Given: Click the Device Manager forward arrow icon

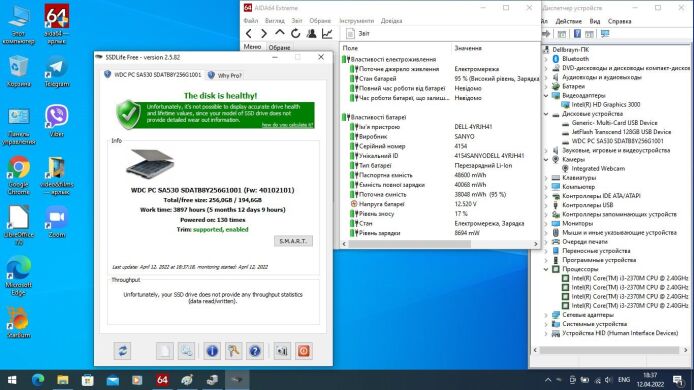Looking at the screenshot, I should [x=546, y=34].
